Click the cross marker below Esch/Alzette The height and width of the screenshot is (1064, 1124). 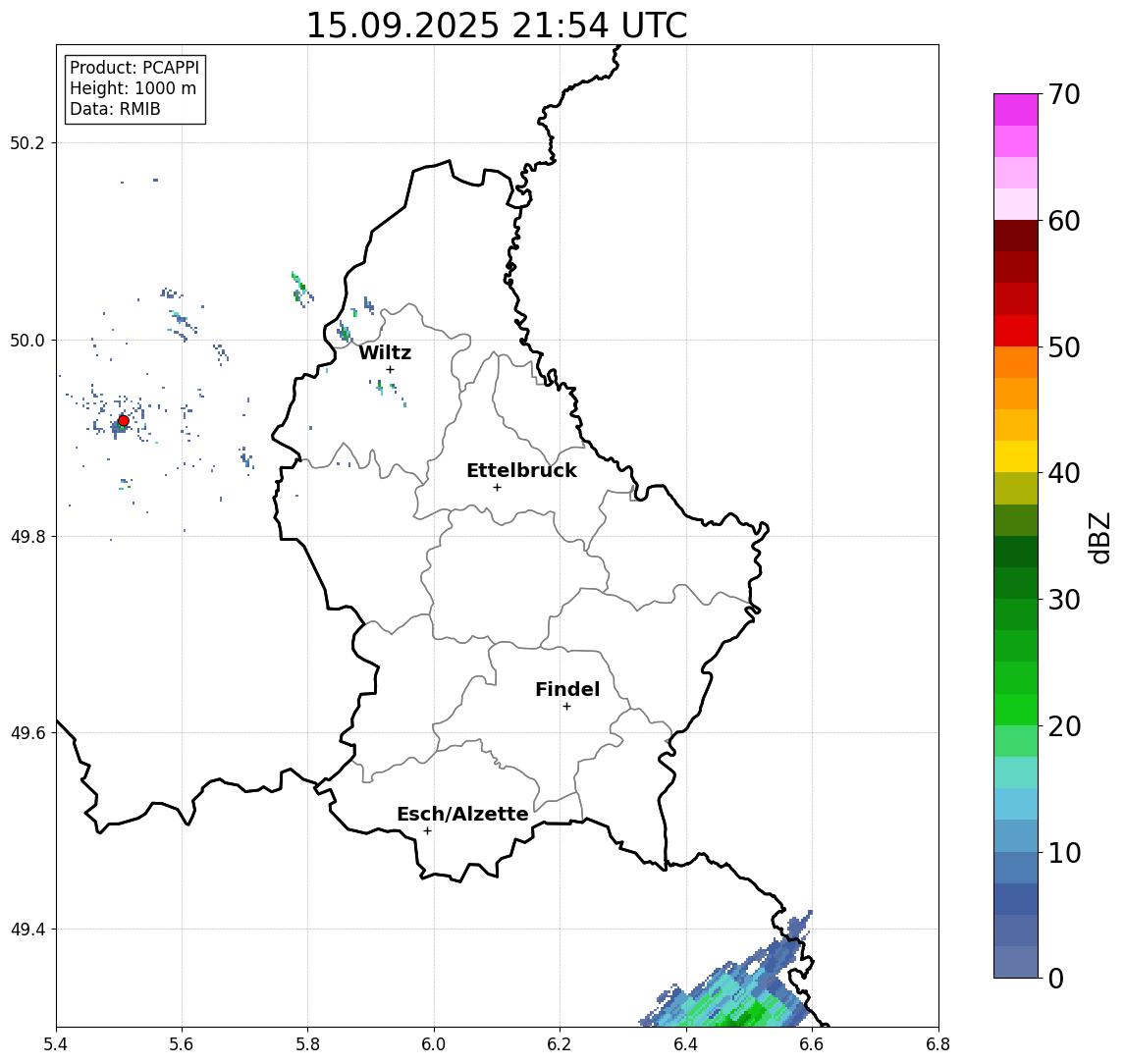(427, 831)
